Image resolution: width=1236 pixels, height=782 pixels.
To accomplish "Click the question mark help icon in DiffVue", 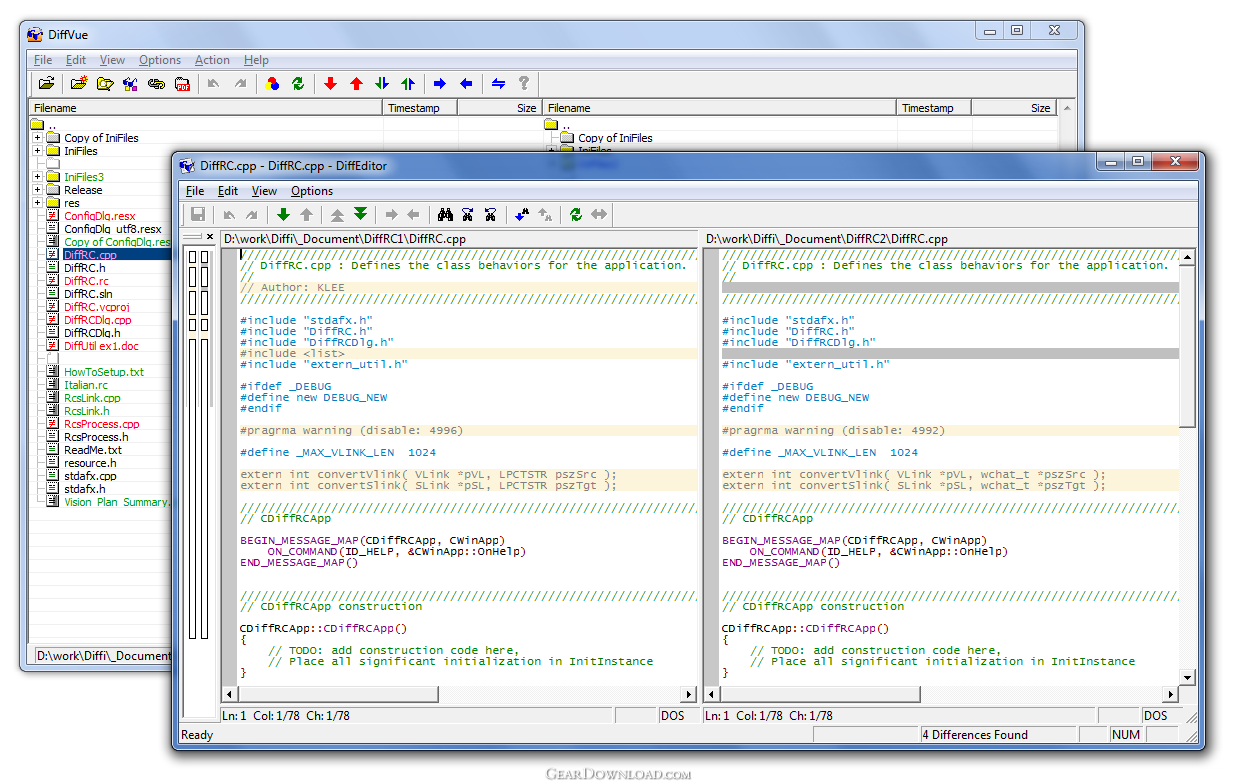I will tap(523, 84).
